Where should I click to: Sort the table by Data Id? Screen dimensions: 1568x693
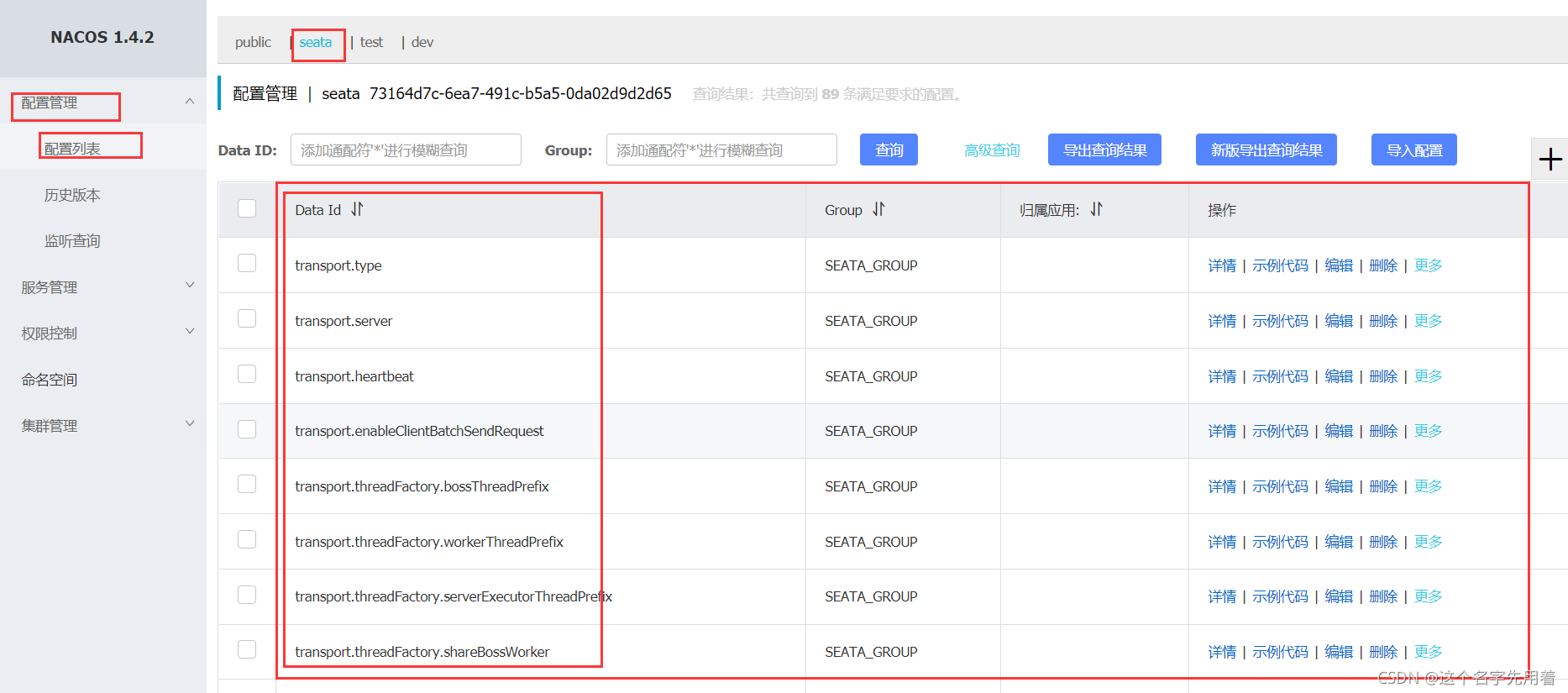(x=357, y=209)
